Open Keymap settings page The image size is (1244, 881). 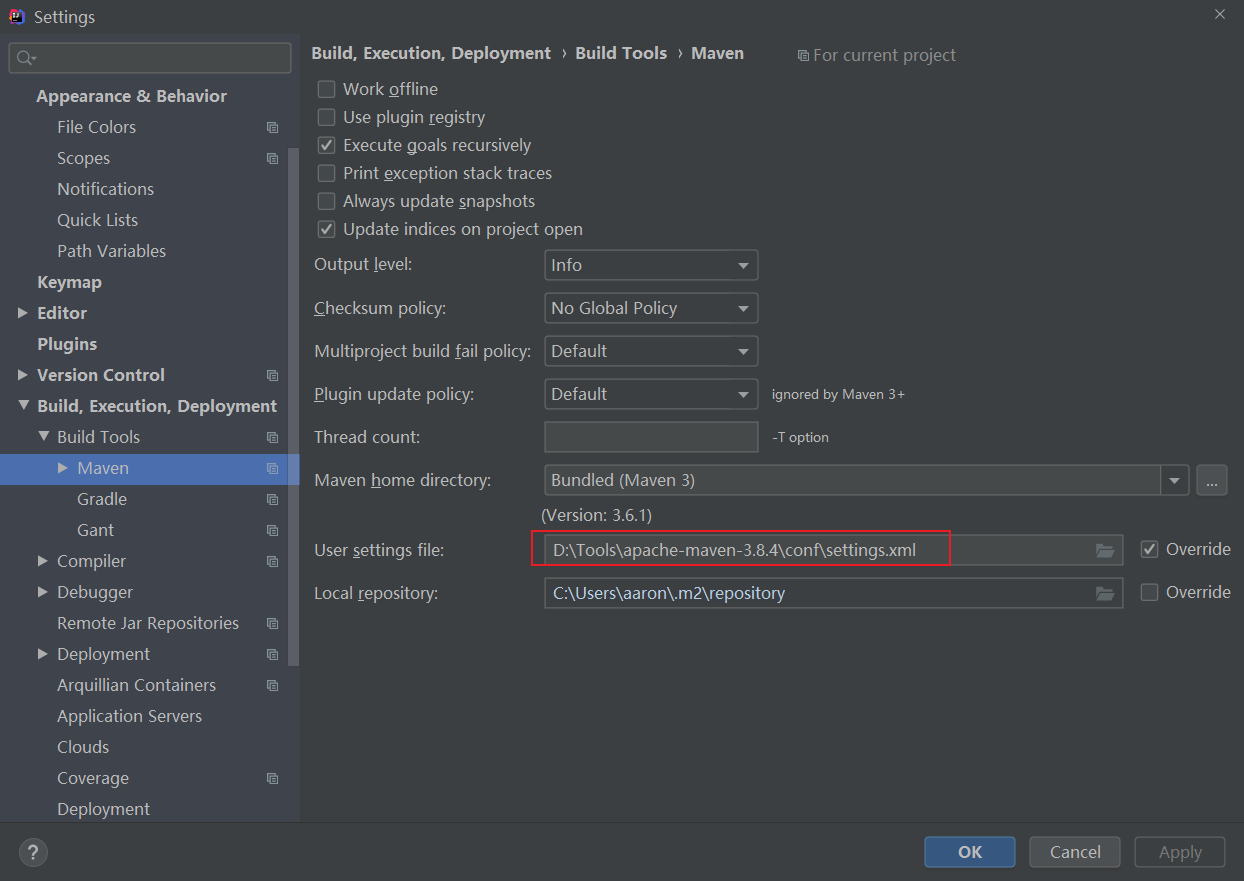click(x=69, y=282)
